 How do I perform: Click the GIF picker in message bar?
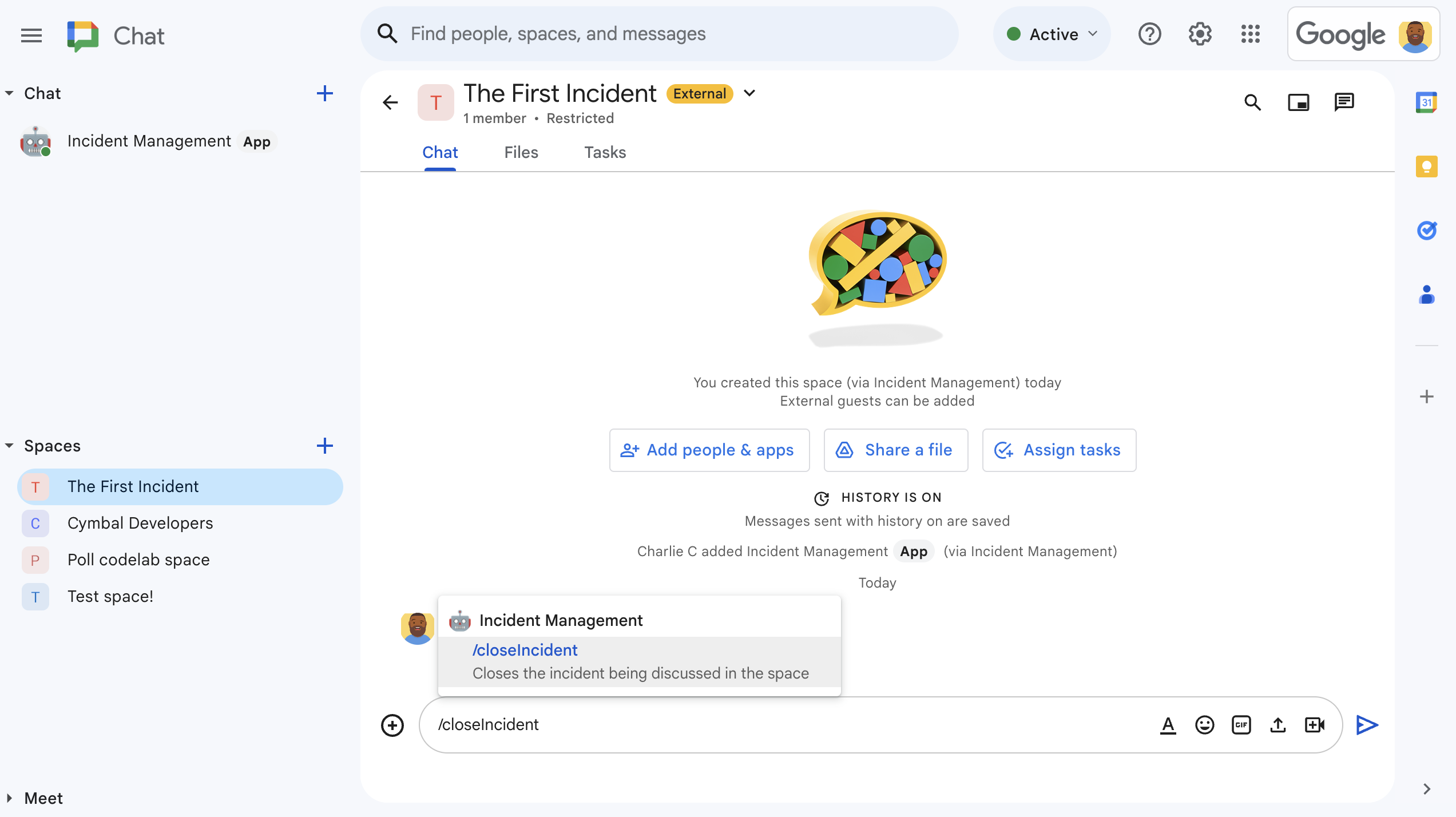coord(1241,724)
